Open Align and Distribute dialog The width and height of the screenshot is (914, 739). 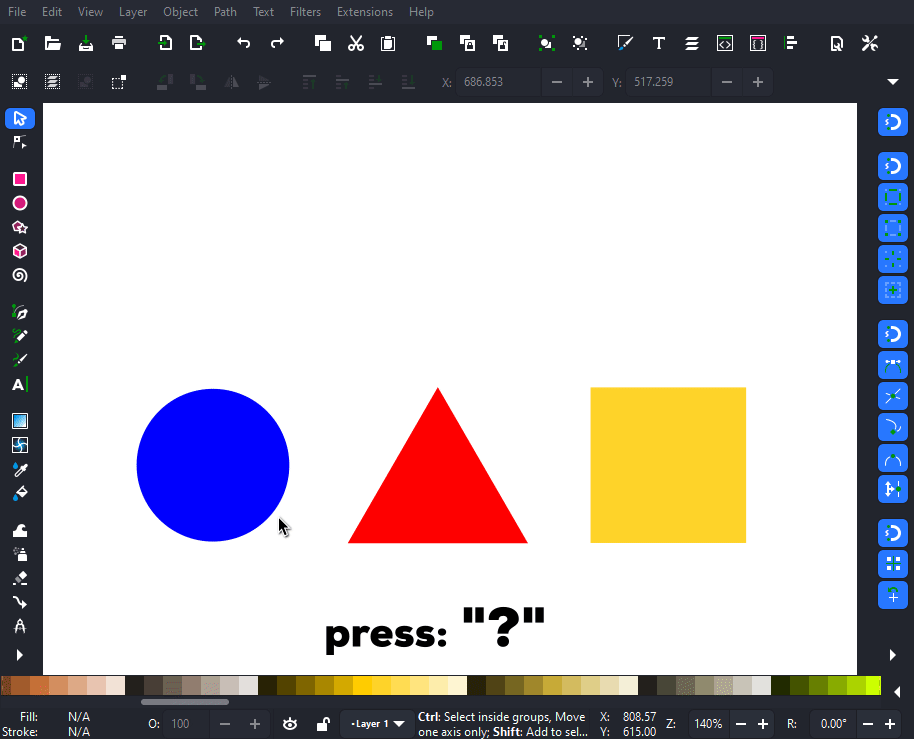[x=791, y=43]
